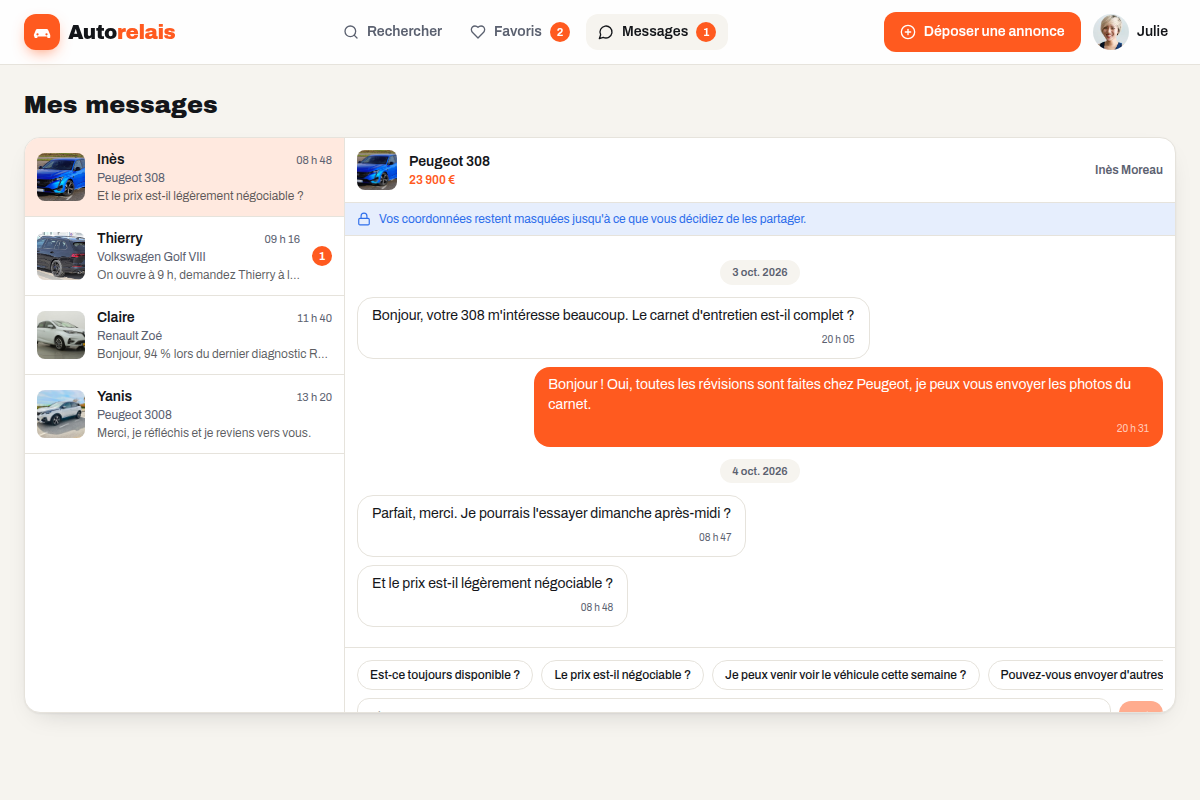Click the Messages badge showing 1
Screen dimensions: 1200x800
pyautogui.click(x=706, y=32)
